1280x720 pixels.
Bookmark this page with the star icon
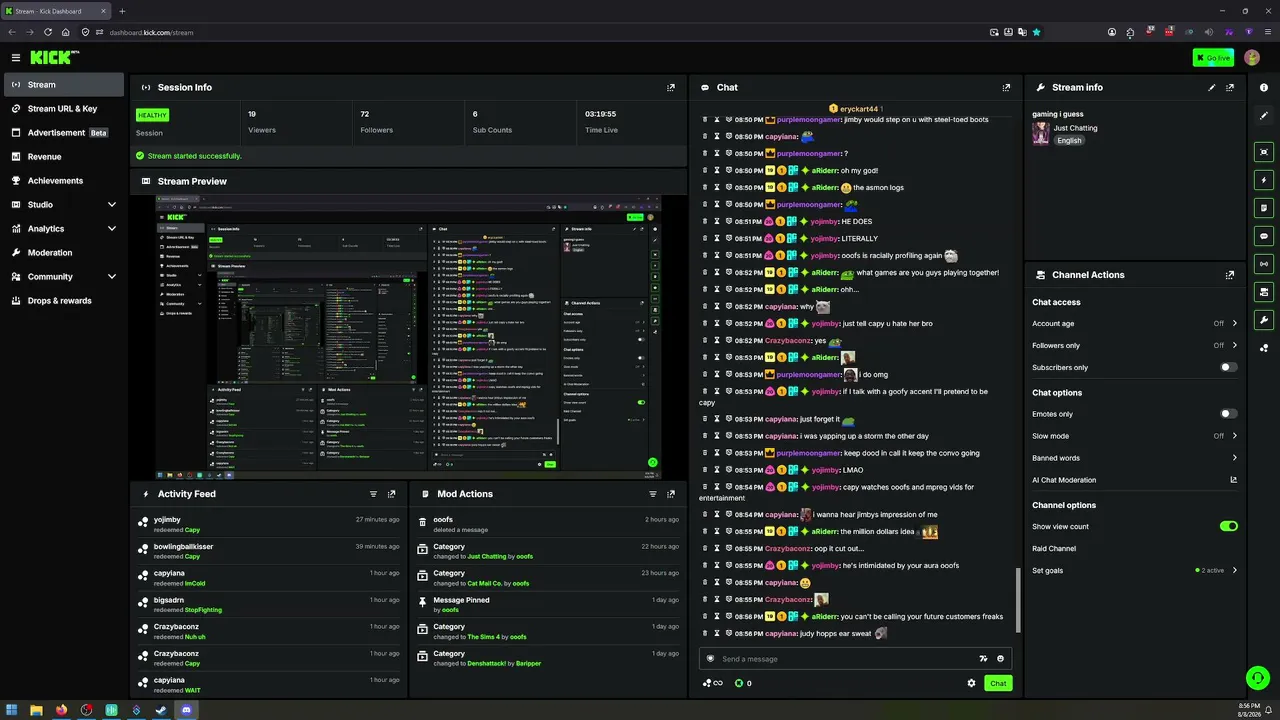coord(1036,32)
